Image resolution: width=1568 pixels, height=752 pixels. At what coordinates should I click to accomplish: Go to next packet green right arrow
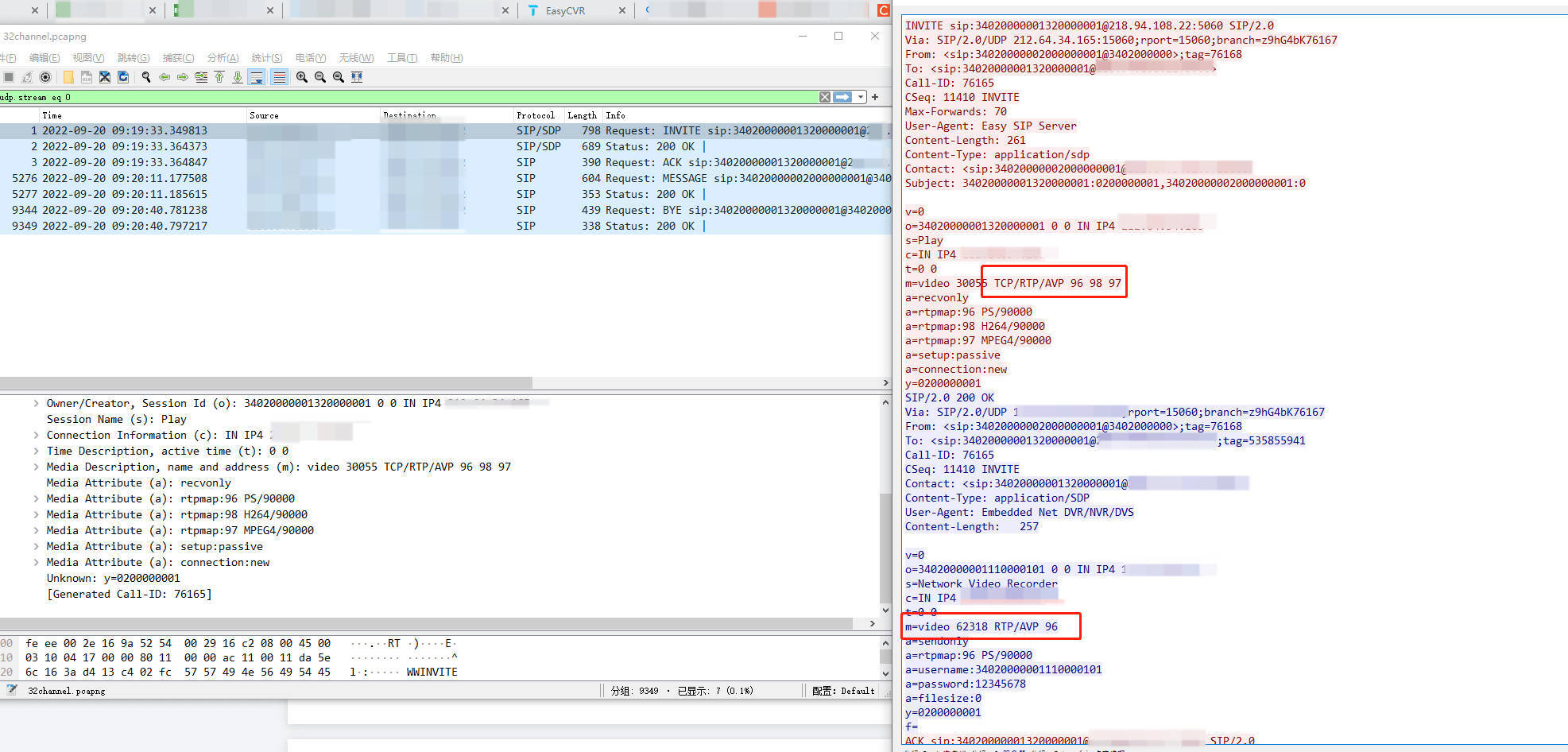(x=183, y=77)
